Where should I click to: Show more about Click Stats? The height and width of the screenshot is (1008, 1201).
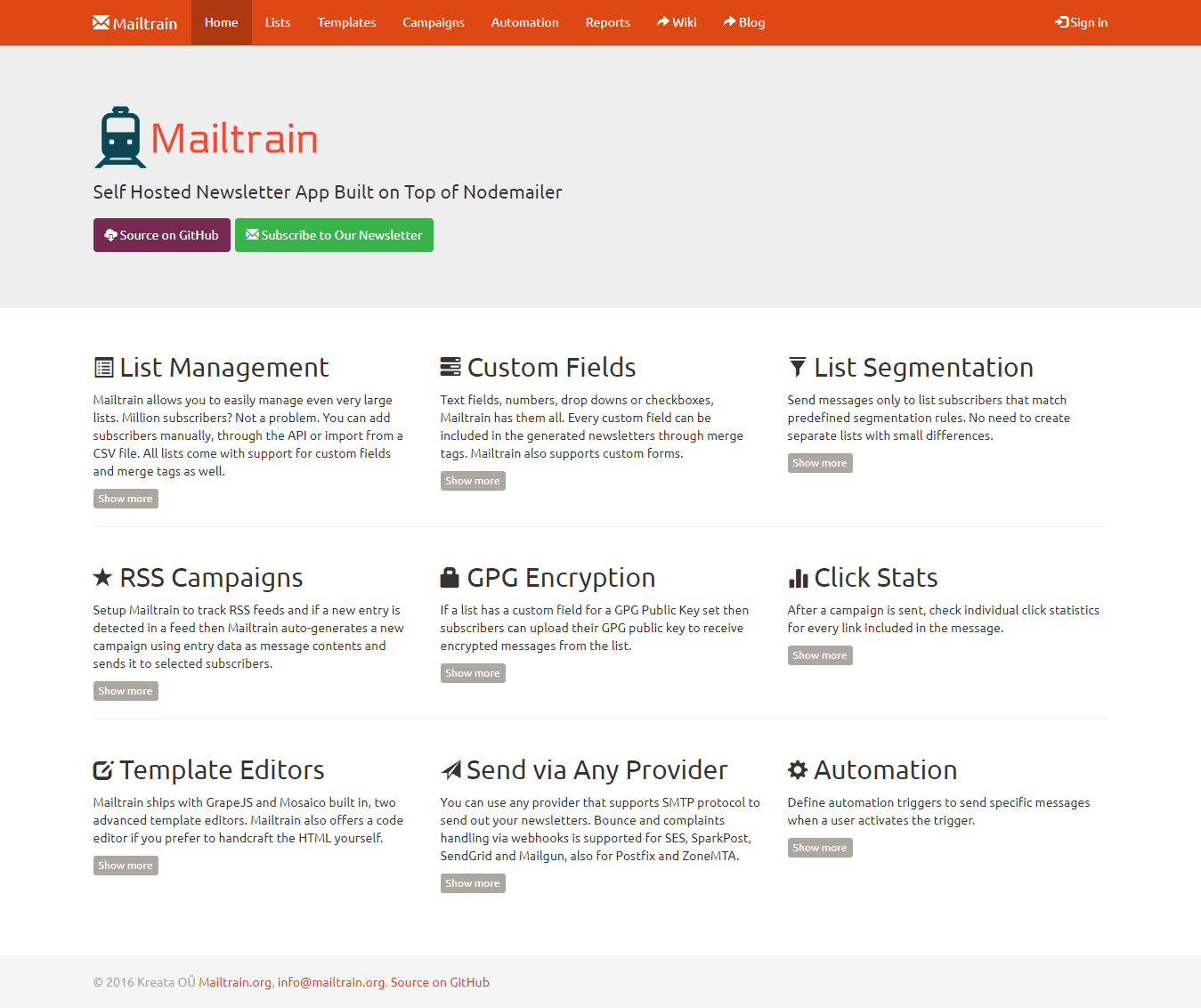pyautogui.click(x=820, y=655)
